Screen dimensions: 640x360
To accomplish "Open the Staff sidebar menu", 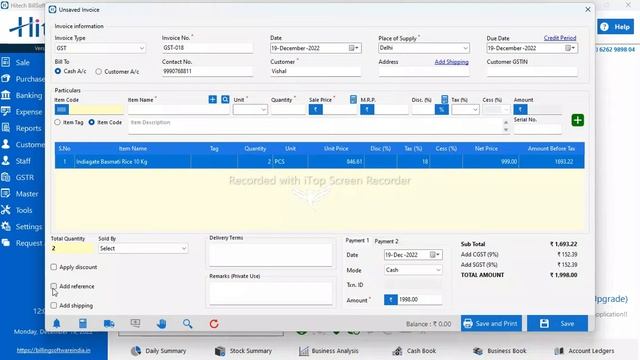I will click(x=22, y=161).
